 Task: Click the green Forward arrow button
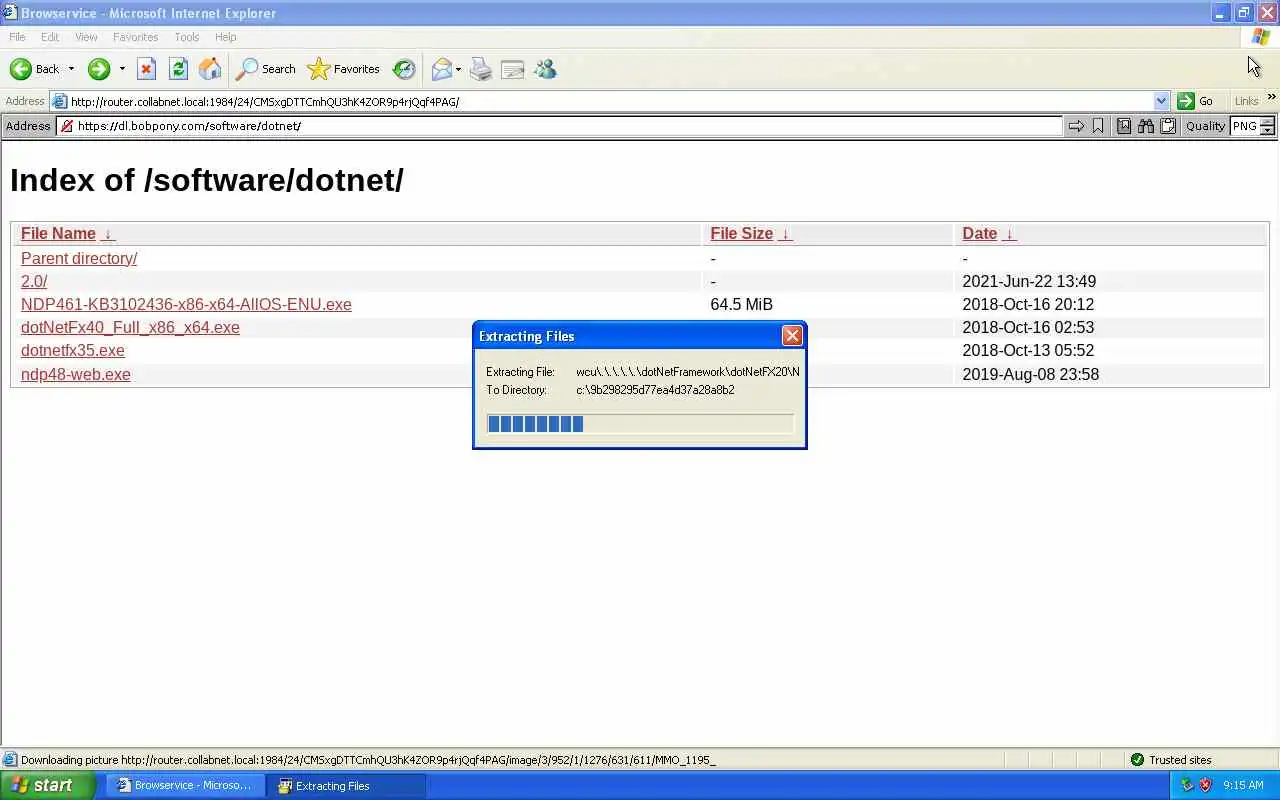coord(98,69)
